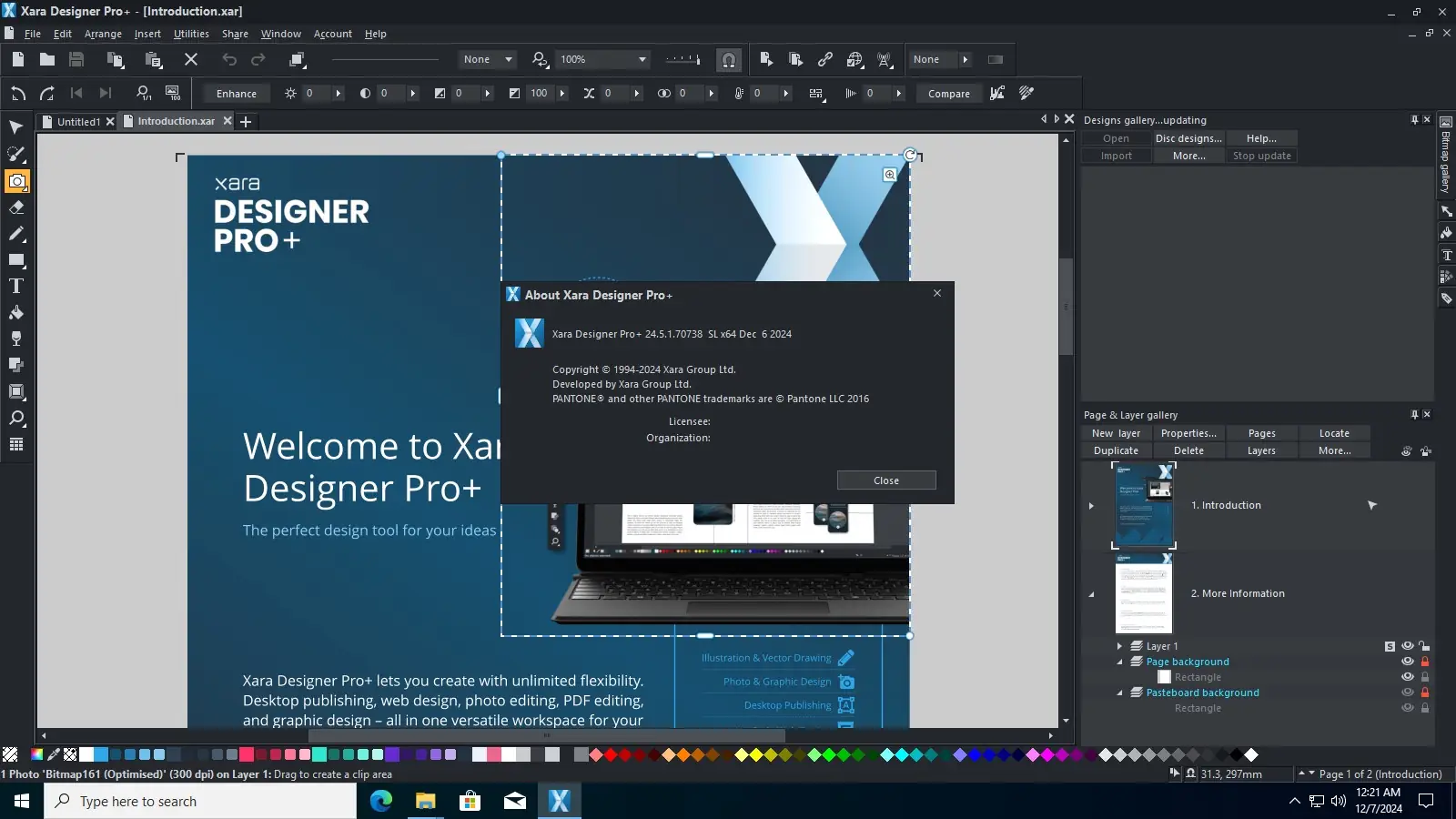
Task: Open the zoom percentage 100% dropdown
Action: pyautogui.click(x=642, y=59)
